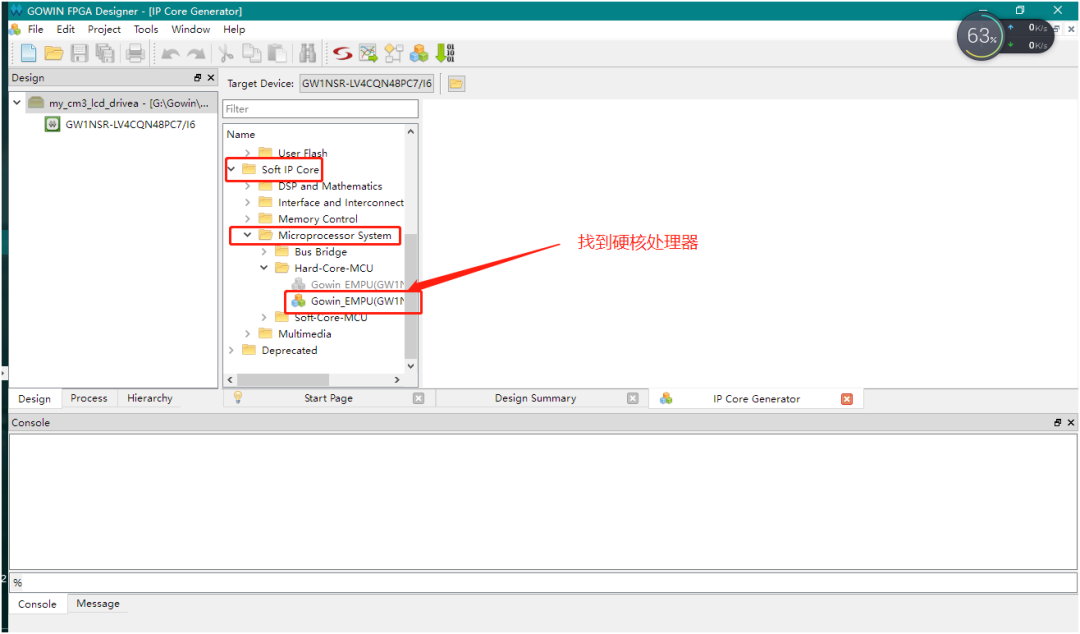Click scroll-down arrow of IP tree

[411, 366]
